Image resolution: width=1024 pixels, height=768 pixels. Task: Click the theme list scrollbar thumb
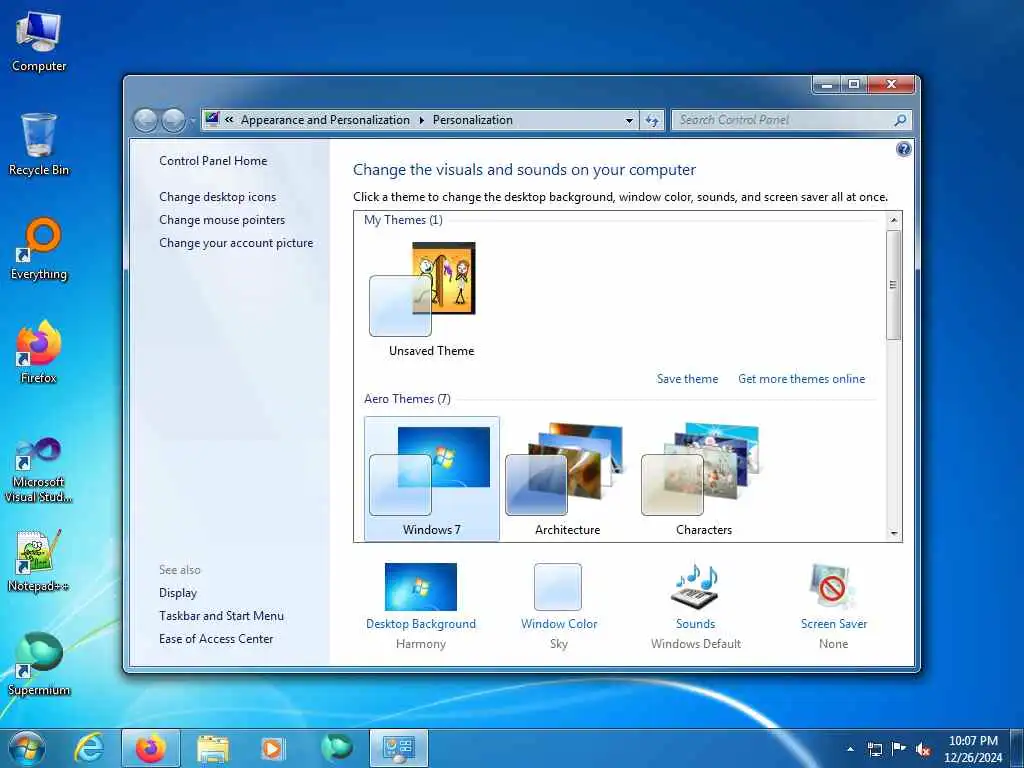point(893,285)
